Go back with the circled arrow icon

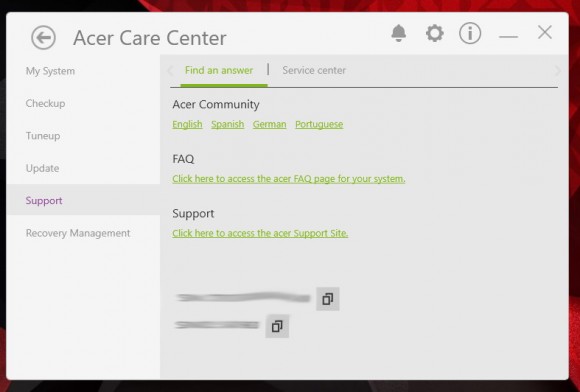point(44,38)
